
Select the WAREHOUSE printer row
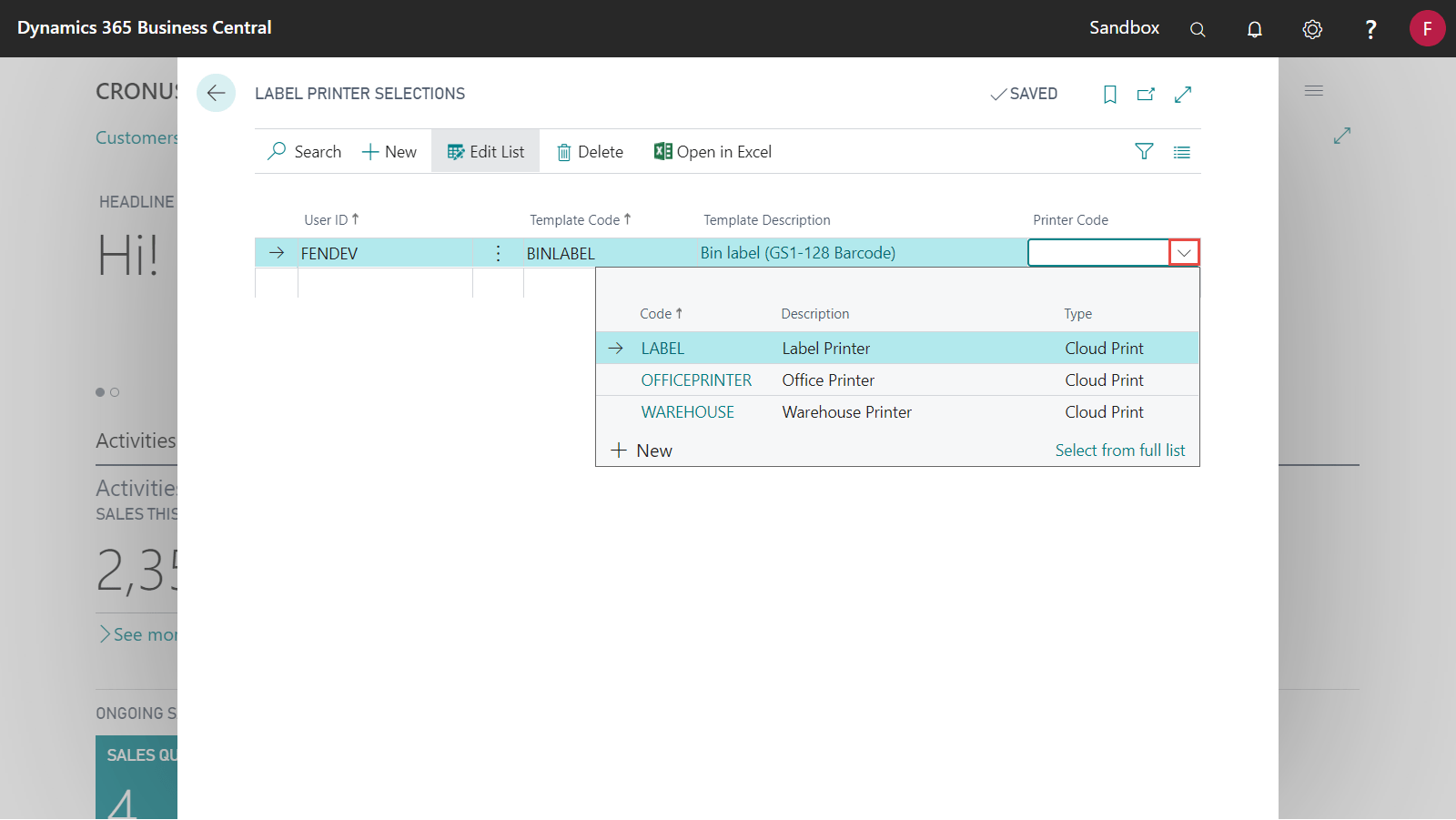(687, 412)
